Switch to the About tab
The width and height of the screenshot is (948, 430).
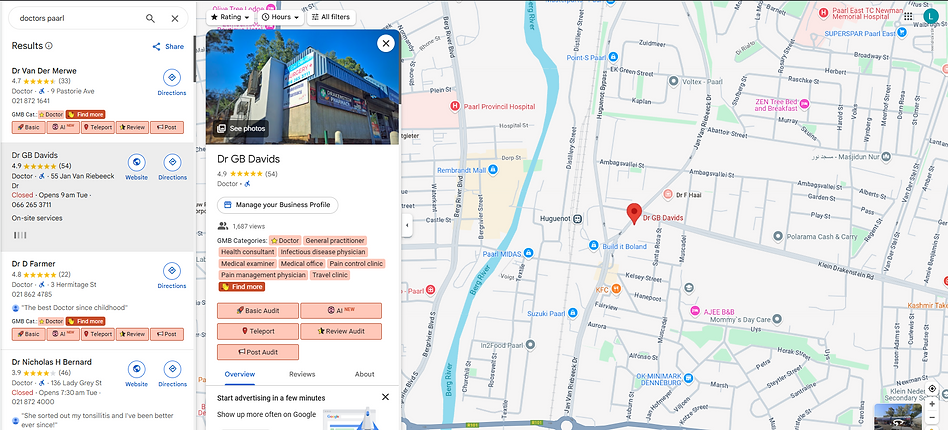click(365, 374)
